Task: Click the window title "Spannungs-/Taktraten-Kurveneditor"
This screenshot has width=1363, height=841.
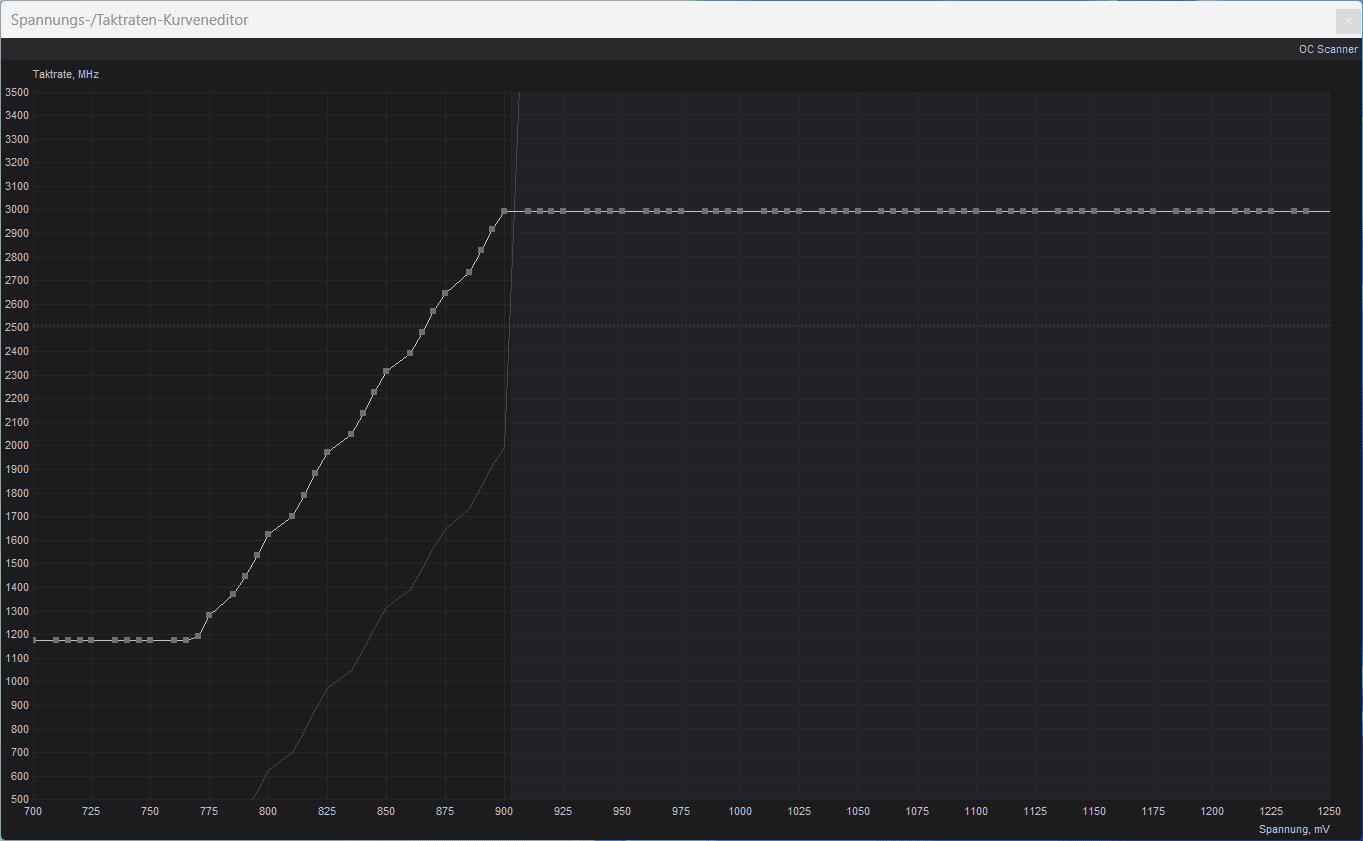Action: [130, 20]
